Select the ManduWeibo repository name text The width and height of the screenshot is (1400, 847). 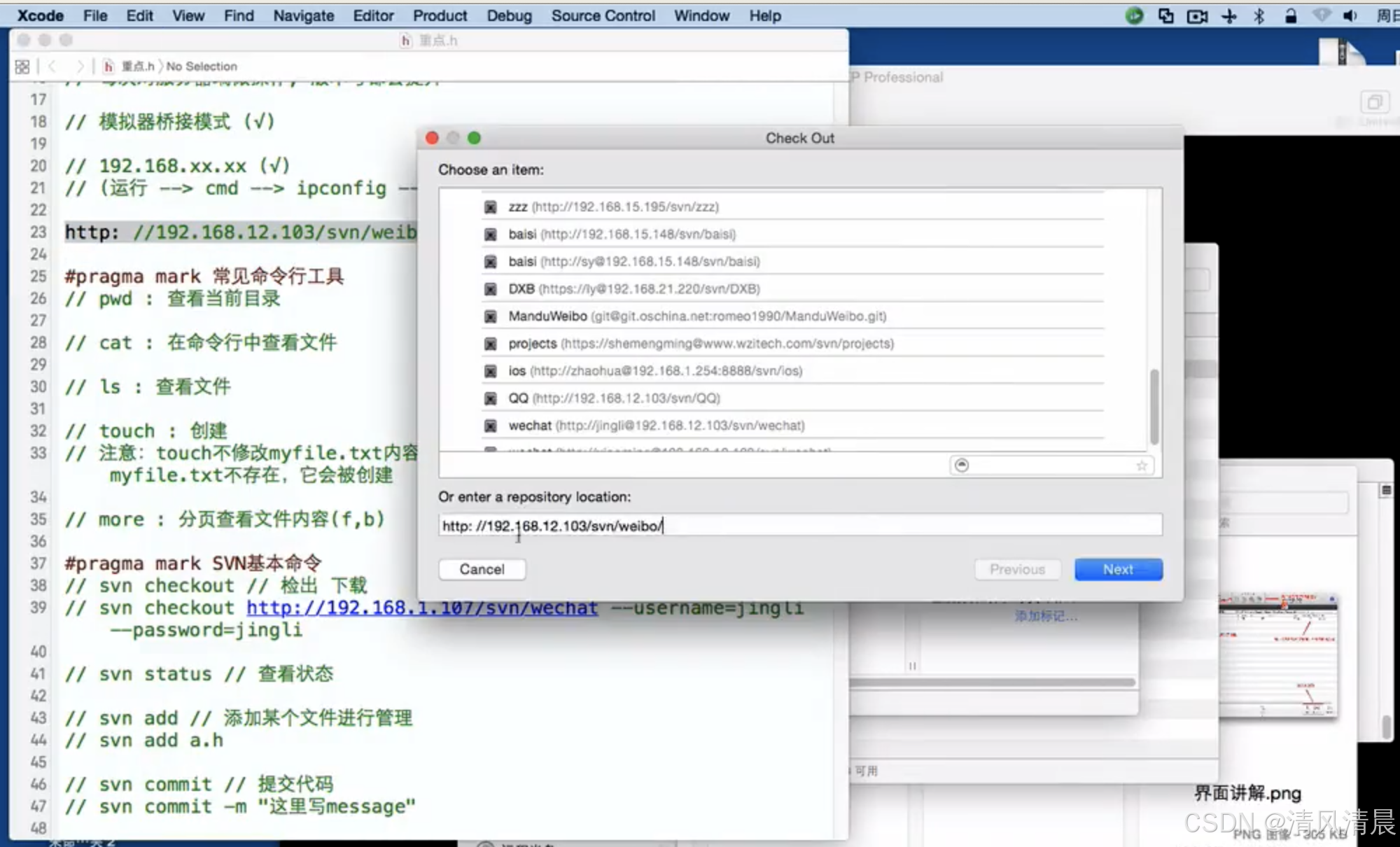coord(547,316)
